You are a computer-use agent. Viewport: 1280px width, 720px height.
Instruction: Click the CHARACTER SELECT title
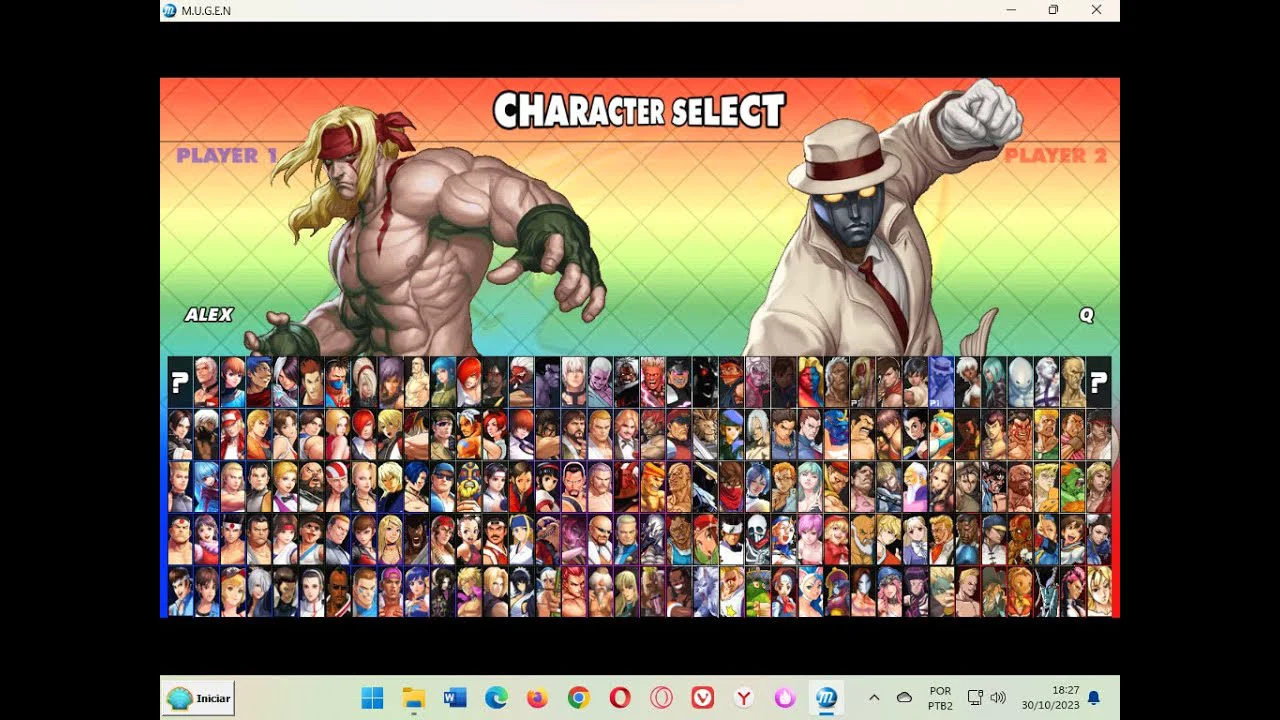pyautogui.click(x=640, y=111)
